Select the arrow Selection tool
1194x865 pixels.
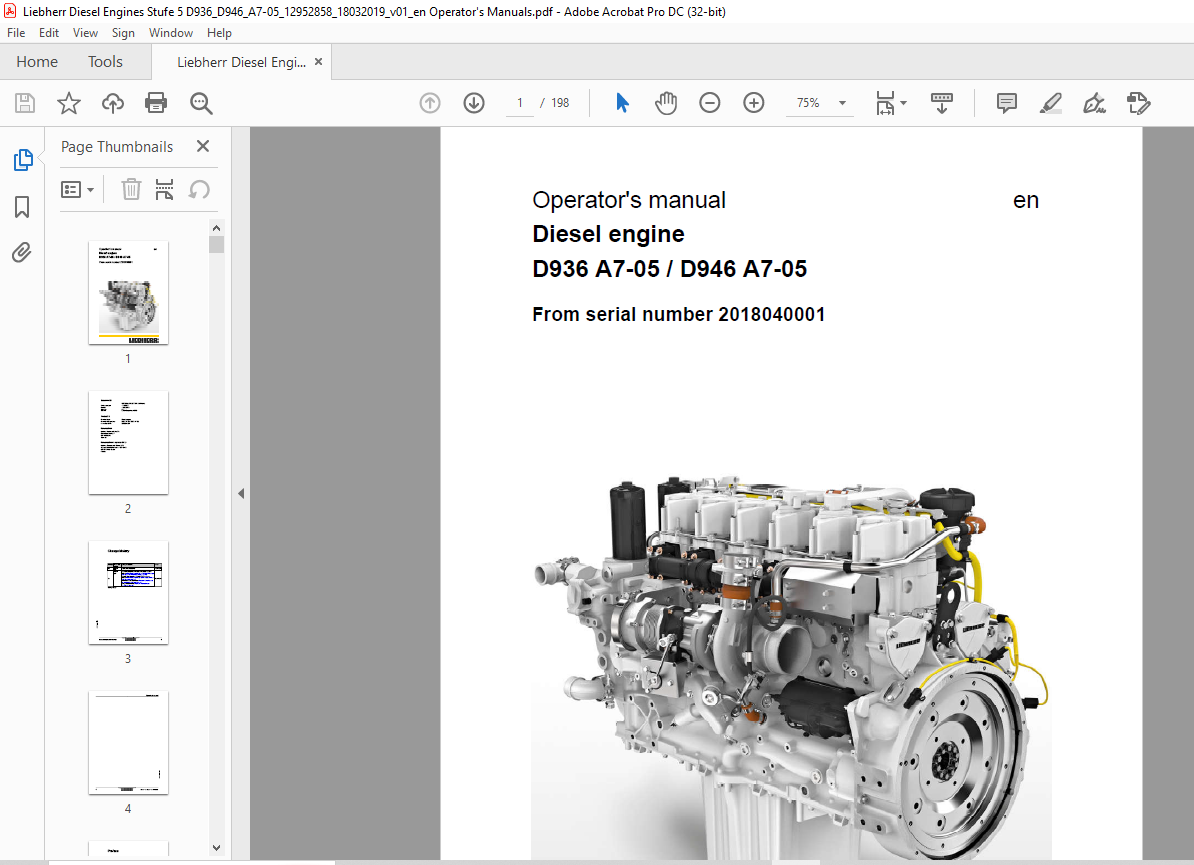tap(622, 103)
